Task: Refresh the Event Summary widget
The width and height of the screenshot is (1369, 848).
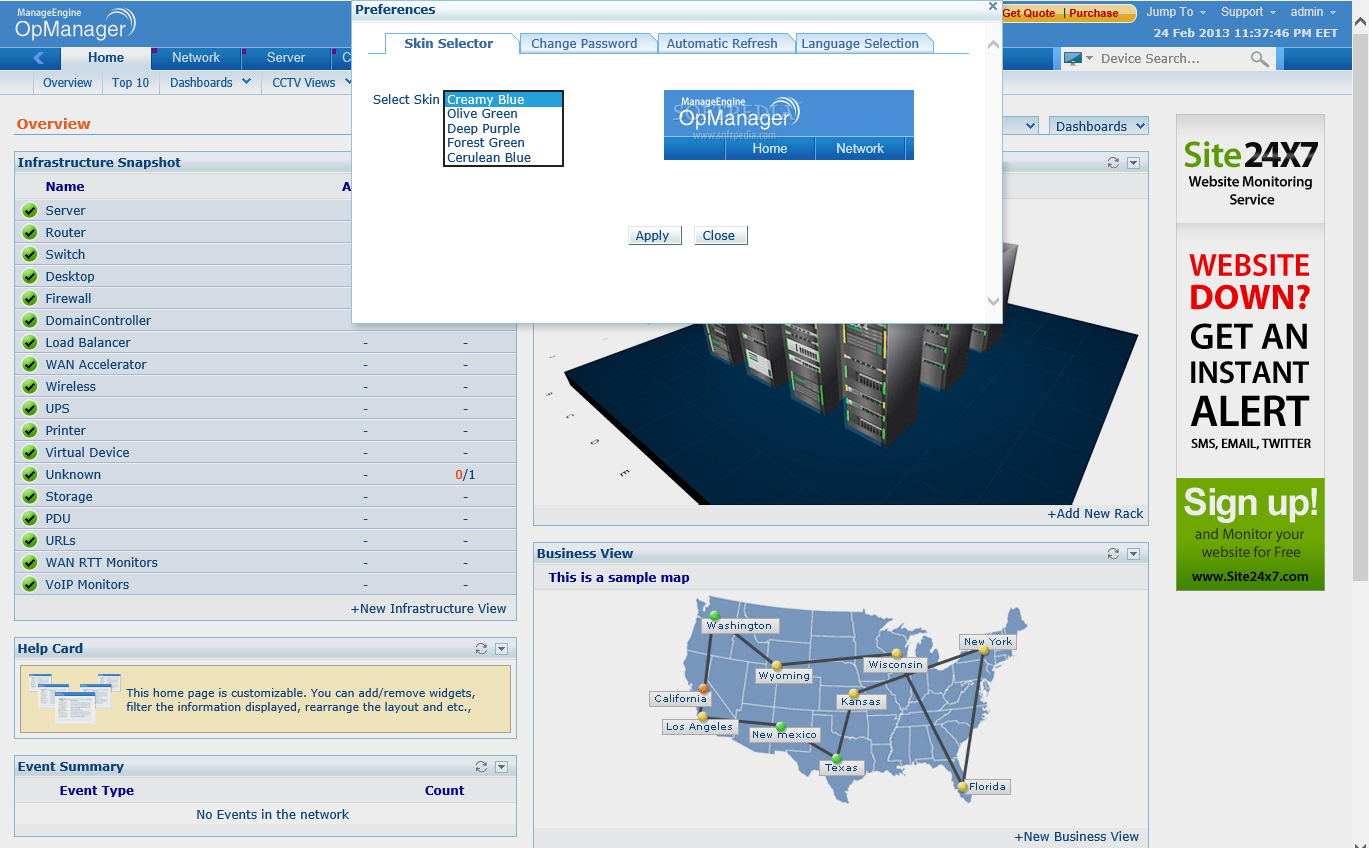Action: pyautogui.click(x=481, y=767)
